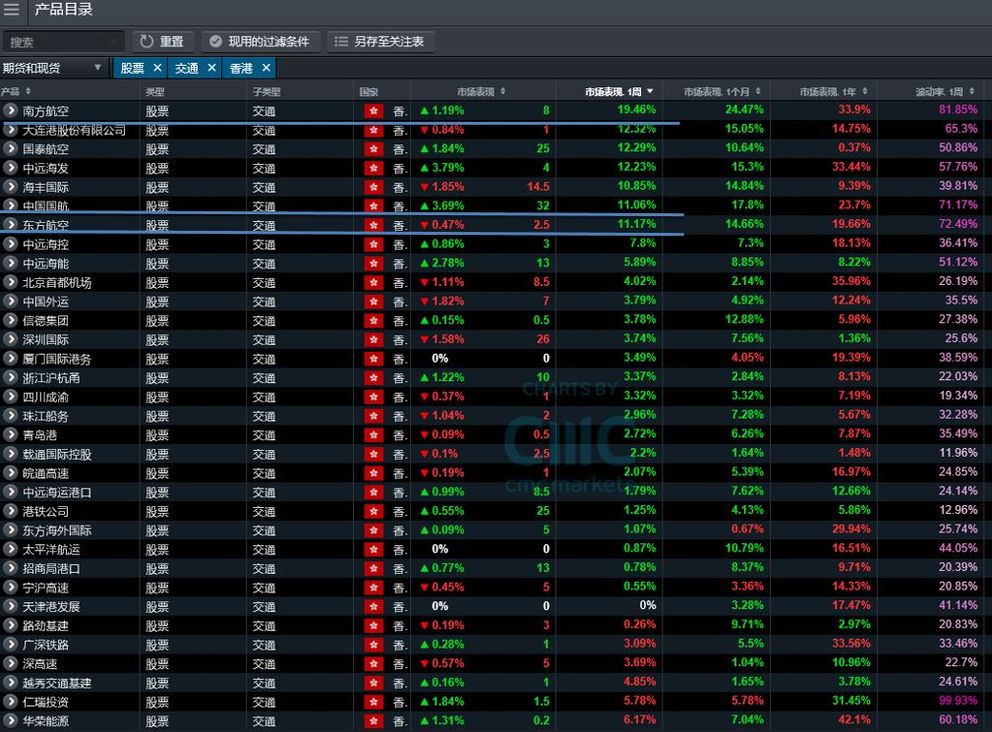Expand the 宁沪高速 row
Image resolution: width=992 pixels, height=732 pixels.
10,588
